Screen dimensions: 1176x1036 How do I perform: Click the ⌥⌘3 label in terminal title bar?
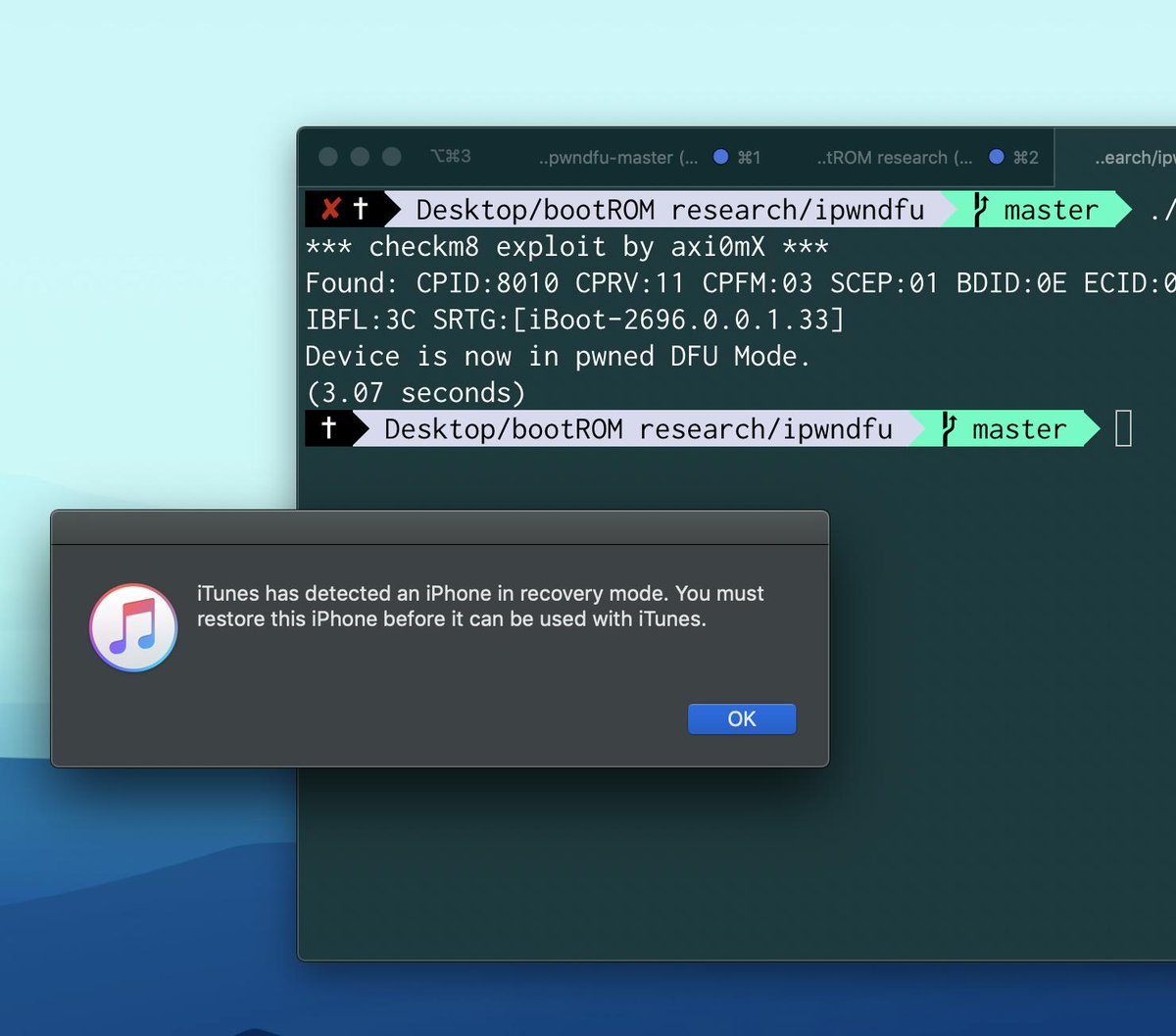click(x=450, y=157)
